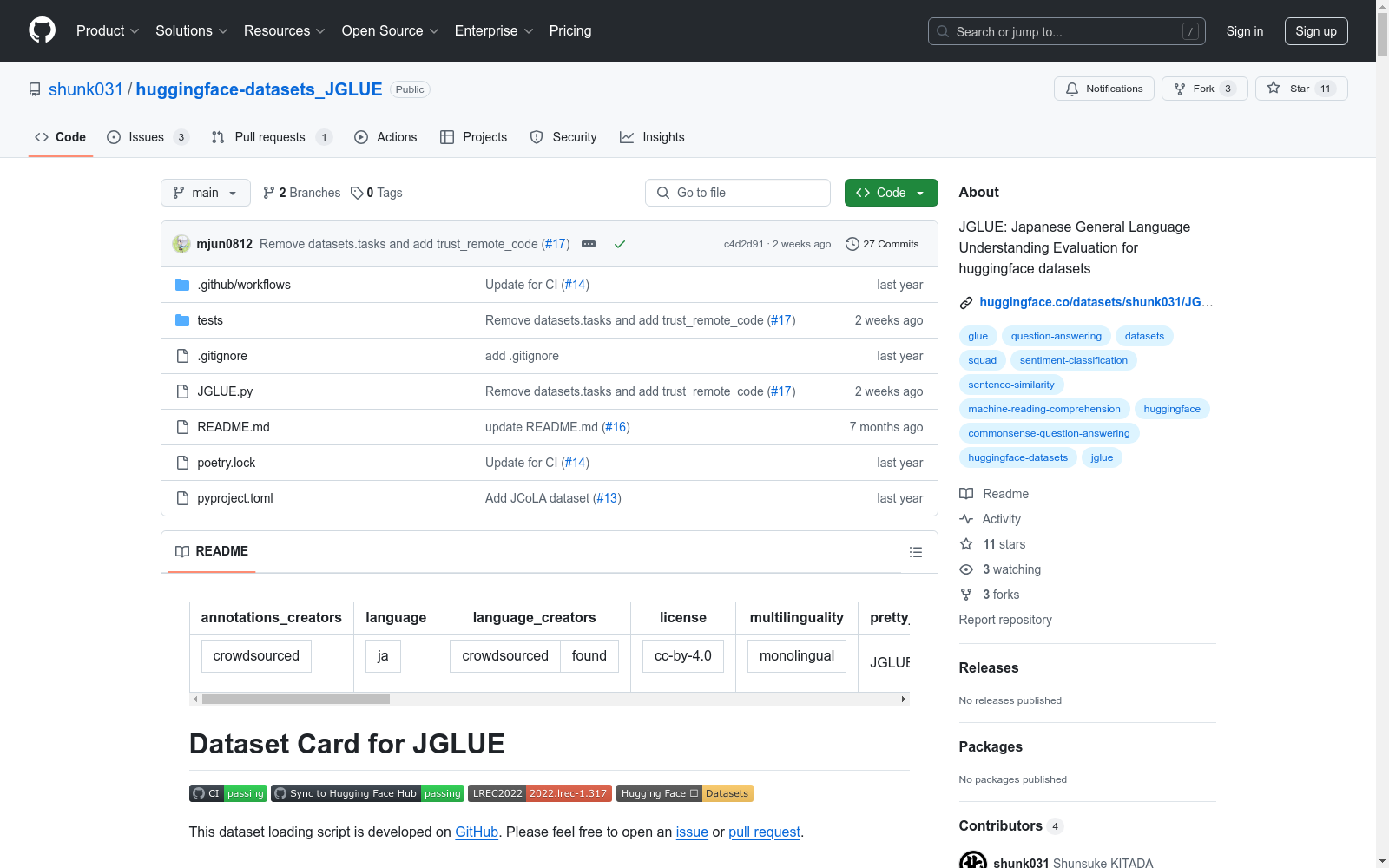Image resolution: width=1389 pixels, height=868 pixels.
Task: Click the .github/workflows folder icon
Action: tap(182, 285)
